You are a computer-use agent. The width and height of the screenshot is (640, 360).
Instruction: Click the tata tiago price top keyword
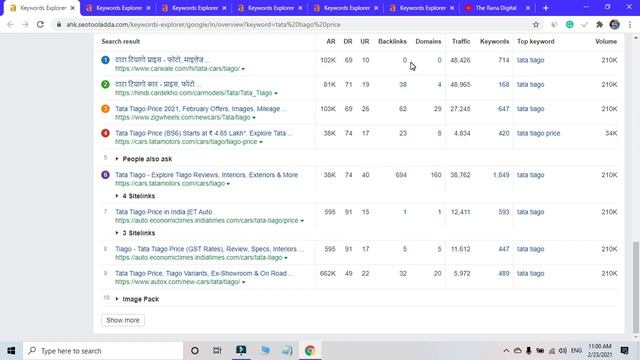[x=538, y=133]
